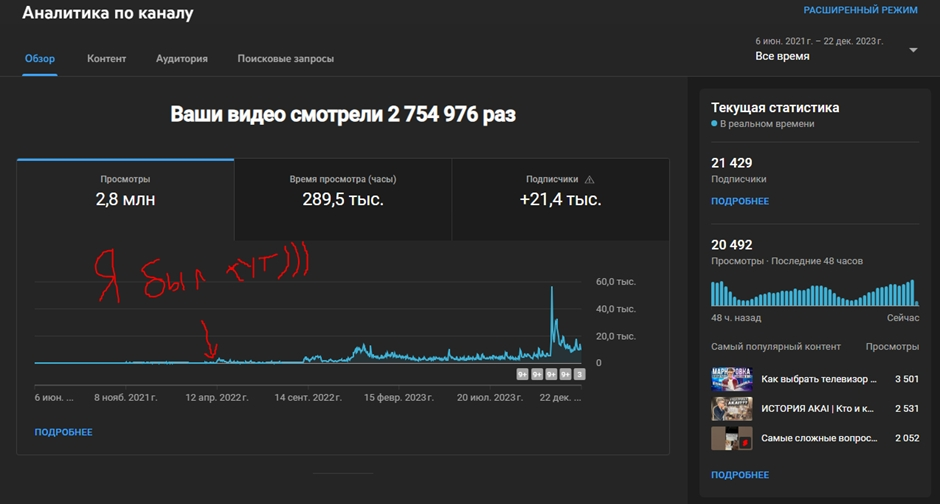Switch to the Контент tab
Image resolution: width=940 pixels, height=504 pixels.
click(107, 59)
